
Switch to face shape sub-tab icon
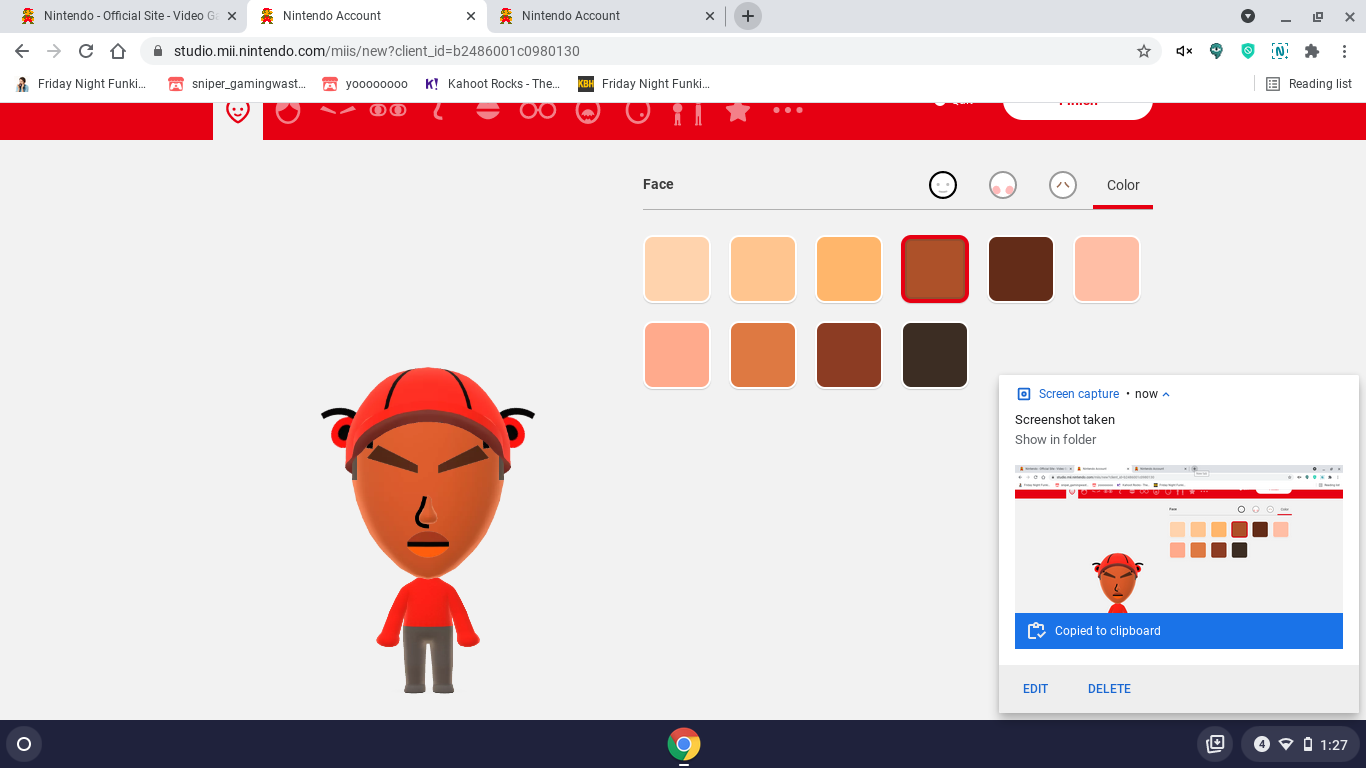tap(943, 185)
